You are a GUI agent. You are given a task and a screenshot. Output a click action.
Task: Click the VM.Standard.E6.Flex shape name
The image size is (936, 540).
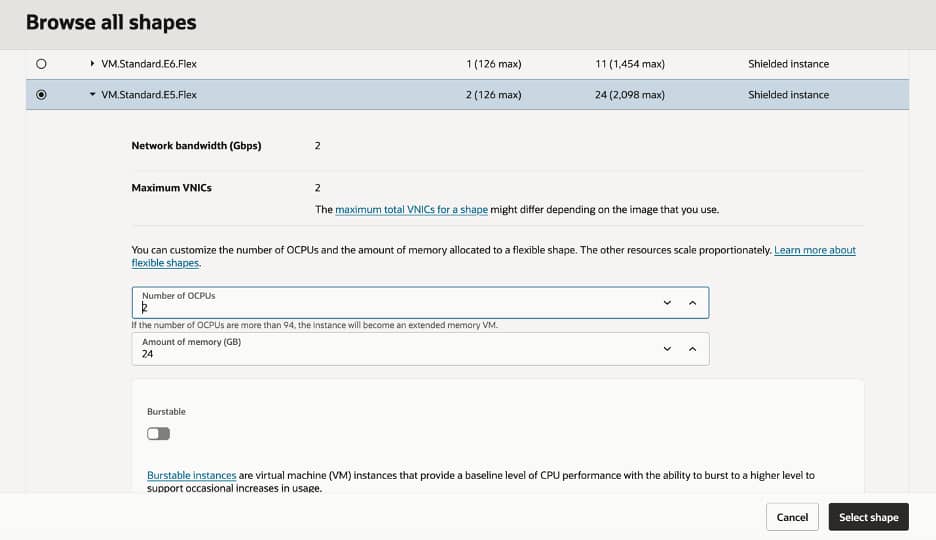[x=149, y=64]
